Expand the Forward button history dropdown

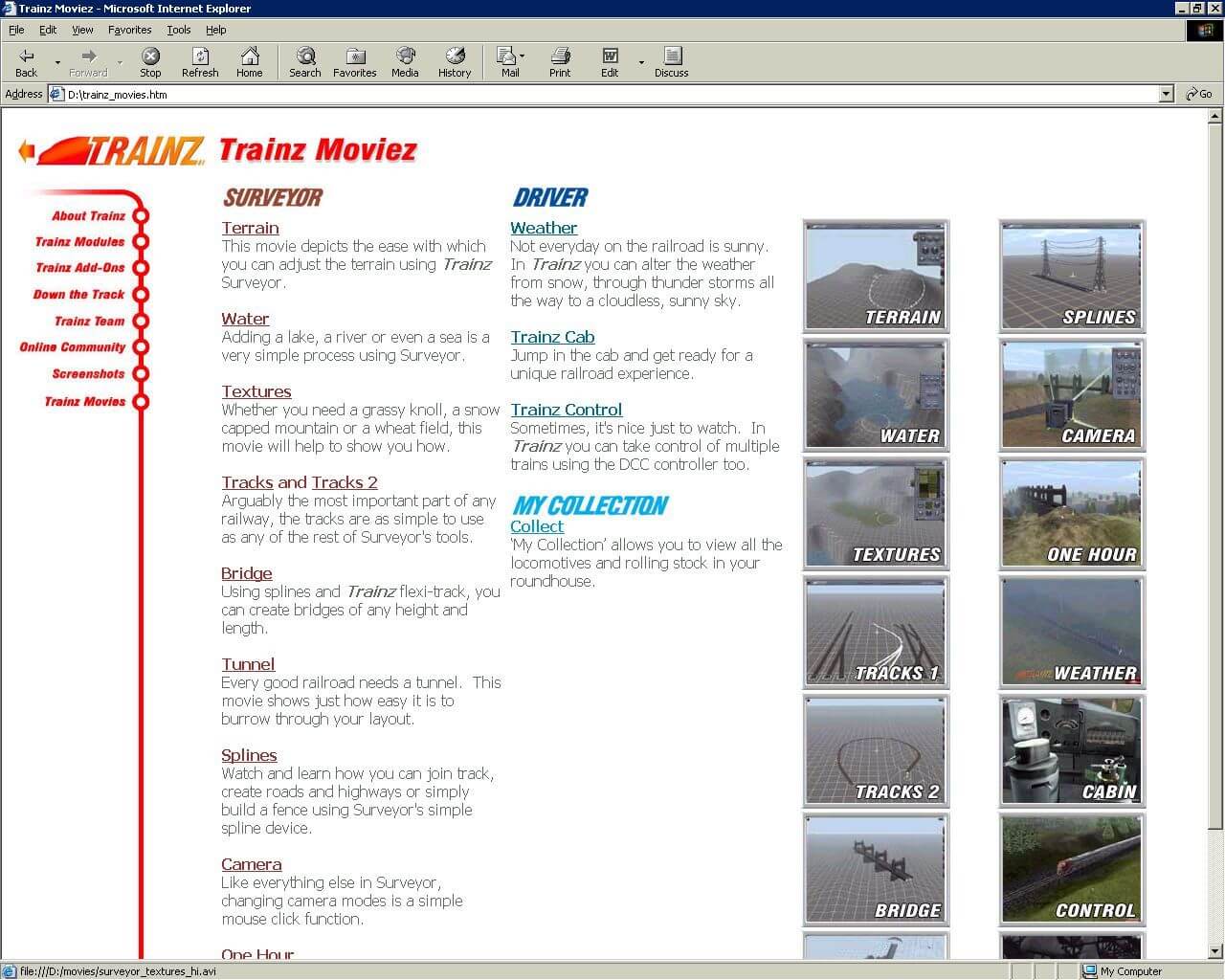[120, 63]
